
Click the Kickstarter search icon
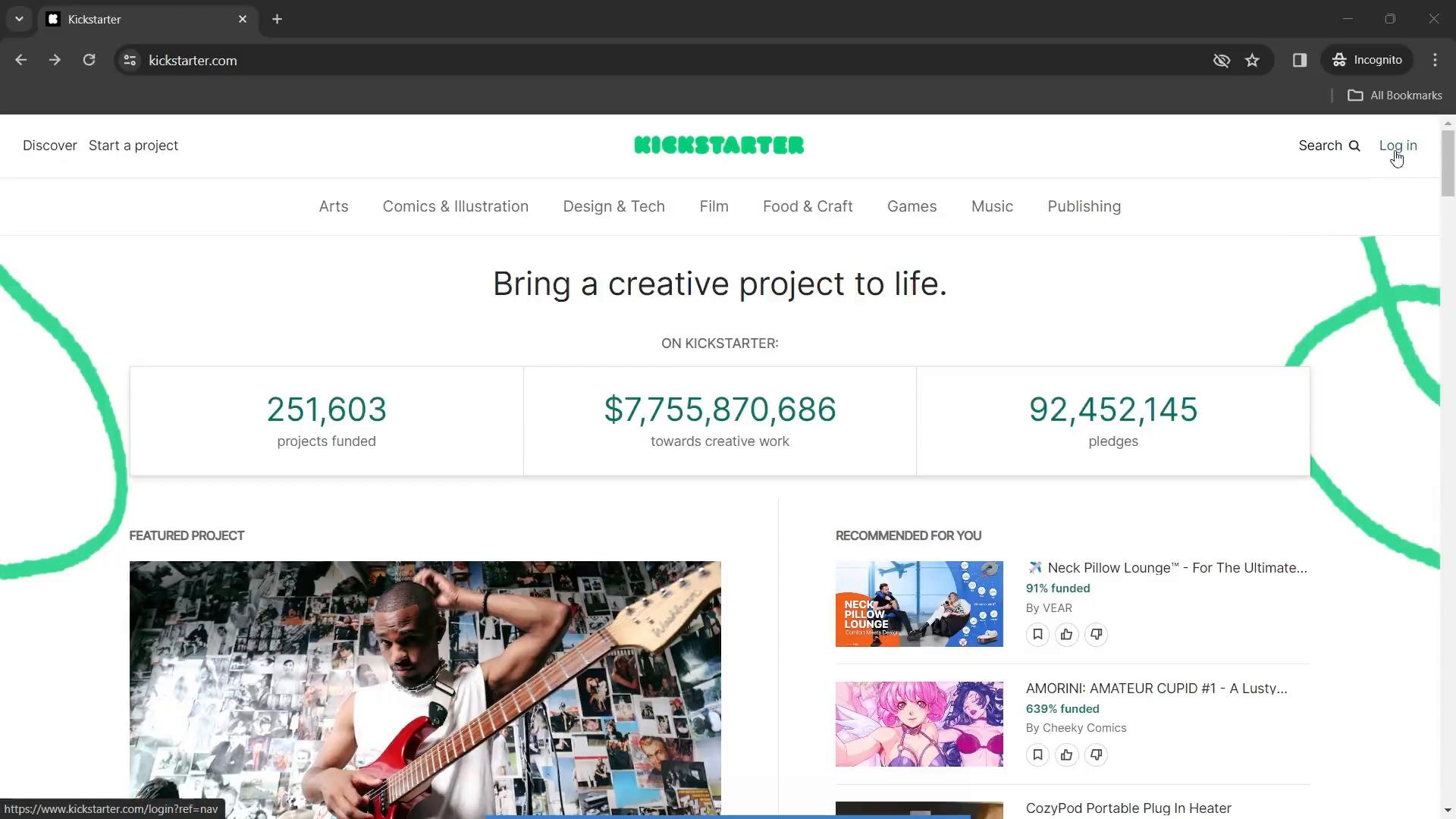tap(1354, 145)
